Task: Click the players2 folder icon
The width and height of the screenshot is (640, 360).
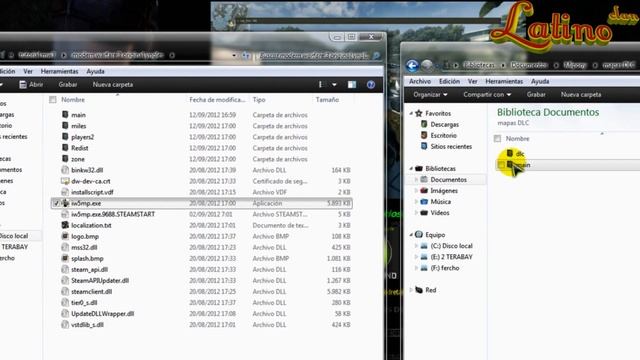Action: 65,137
